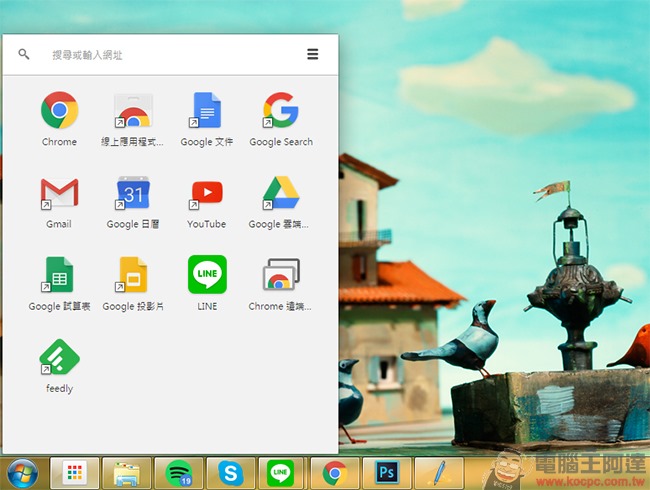Open the Google Drive app icon
Screen dimensions: 650x490
pos(281,193)
